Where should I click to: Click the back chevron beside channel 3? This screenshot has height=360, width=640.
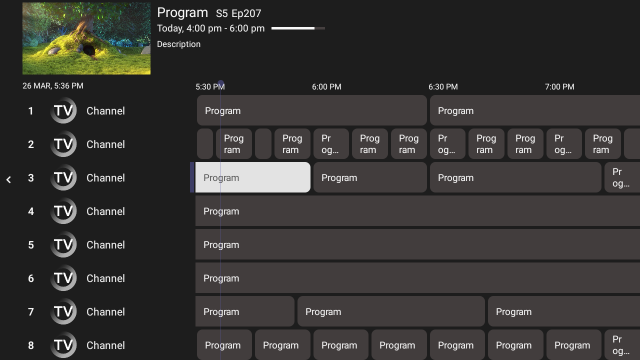(9, 179)
